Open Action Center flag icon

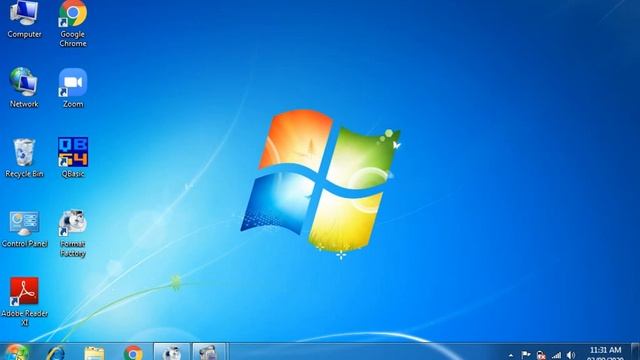(526, 356)
